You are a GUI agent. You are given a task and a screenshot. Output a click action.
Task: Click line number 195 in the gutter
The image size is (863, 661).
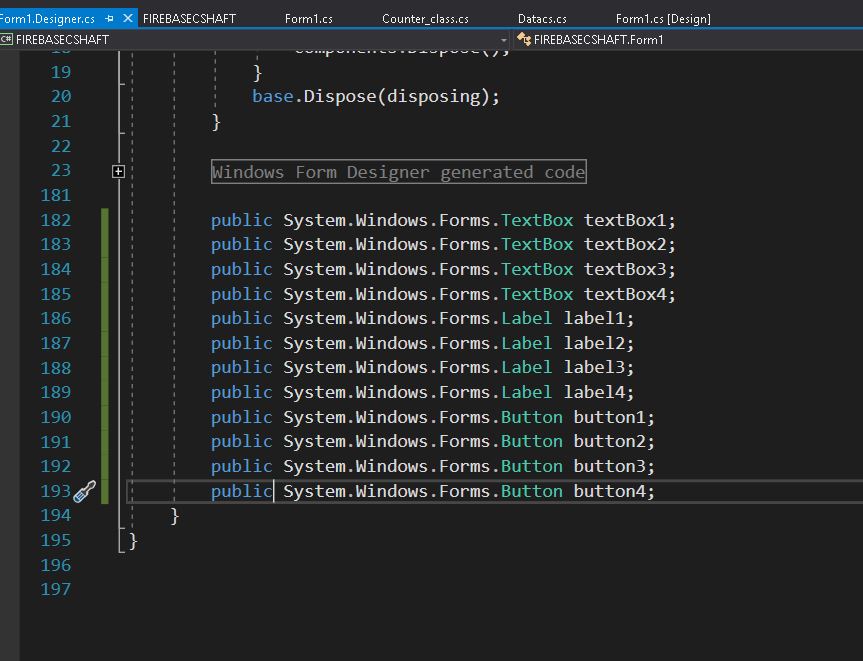[x=55, y=540]
